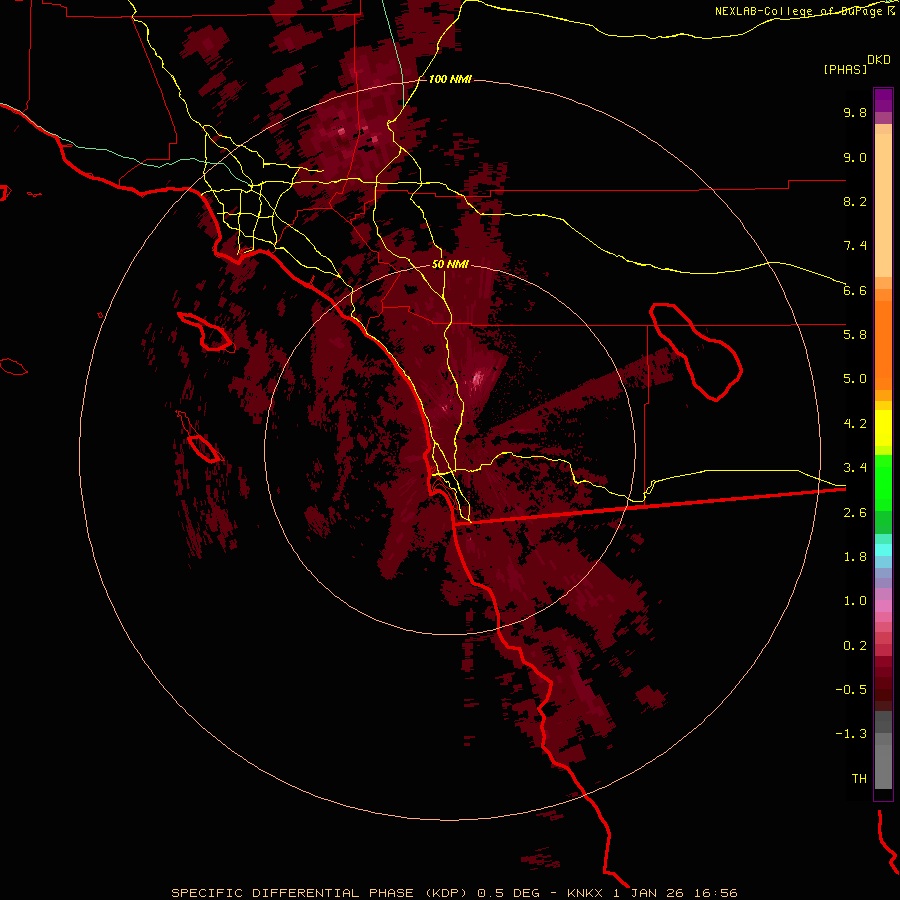Click the 6.6 value on color scale
Viewport: 900px width, 900px height.
855,290
